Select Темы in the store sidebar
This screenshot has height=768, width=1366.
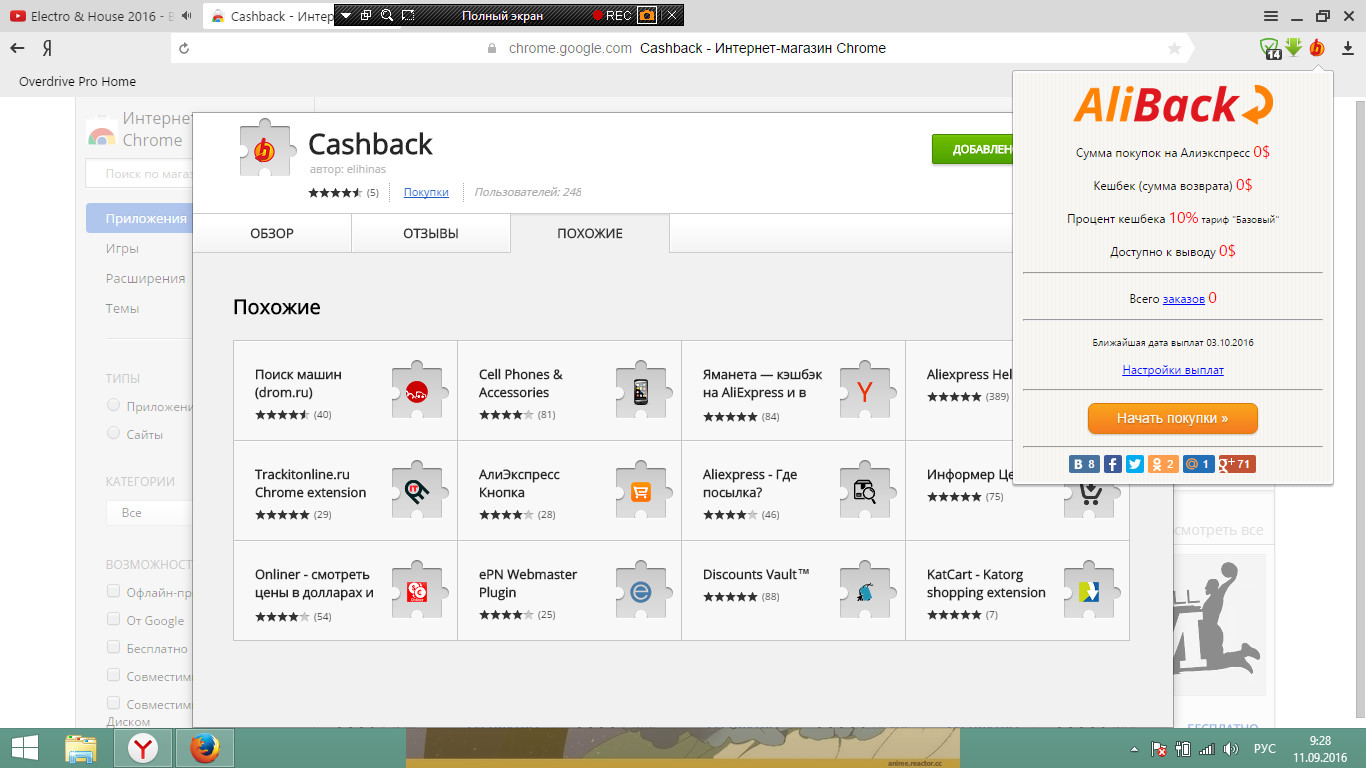122,308
